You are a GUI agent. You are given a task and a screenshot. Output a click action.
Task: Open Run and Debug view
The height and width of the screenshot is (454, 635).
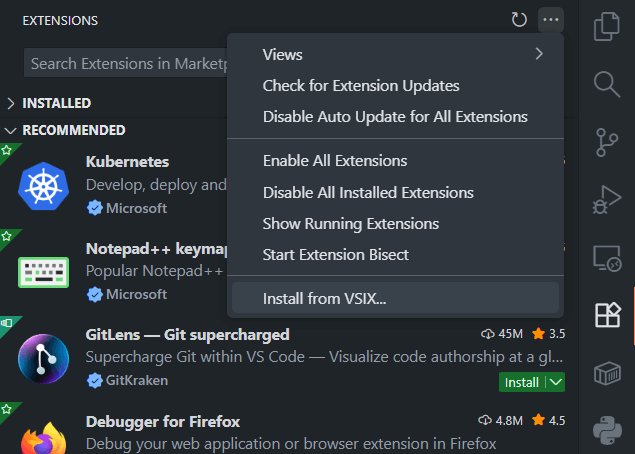pos(607,200)
